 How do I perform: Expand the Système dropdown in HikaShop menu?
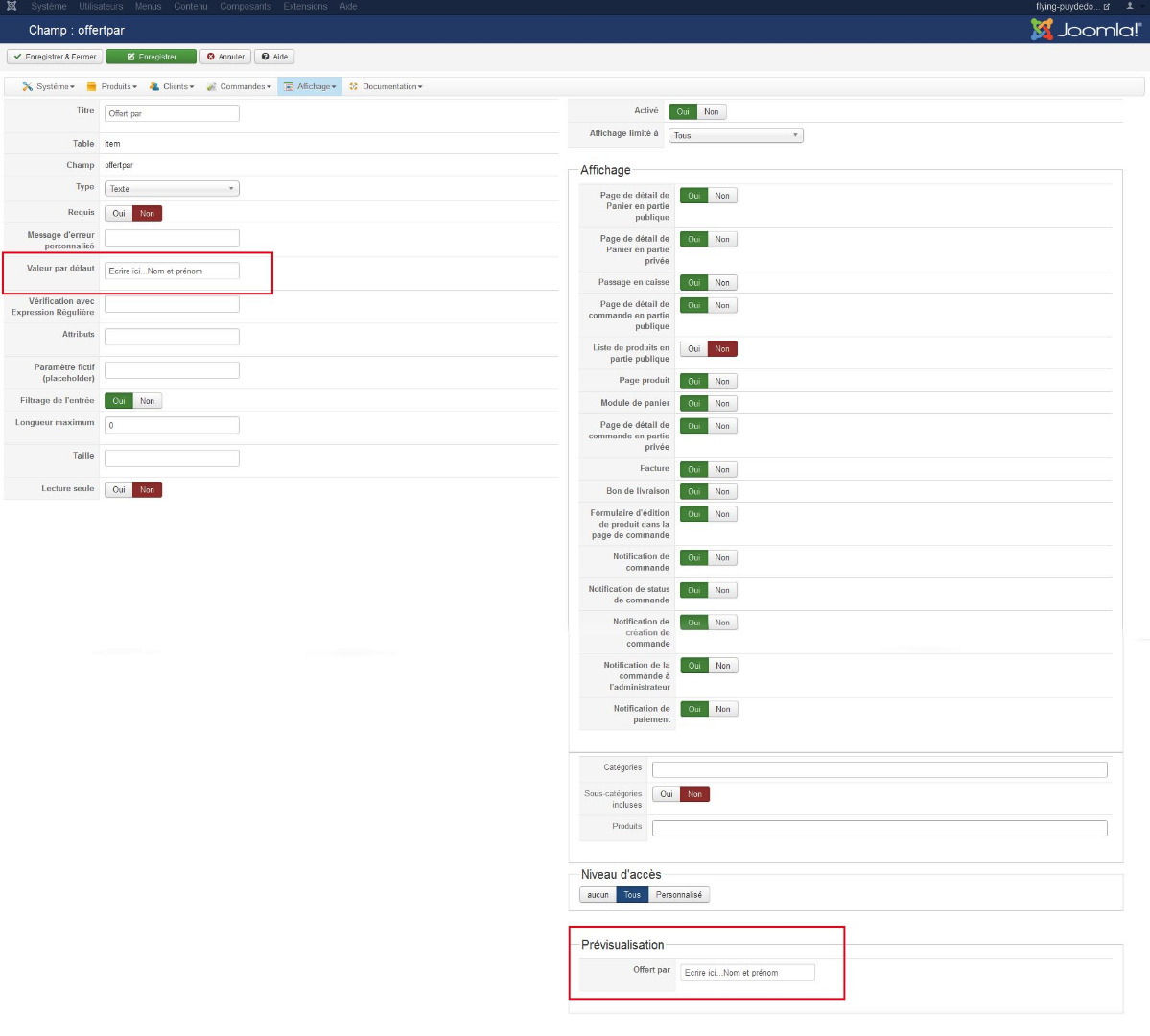click(48, 86)
